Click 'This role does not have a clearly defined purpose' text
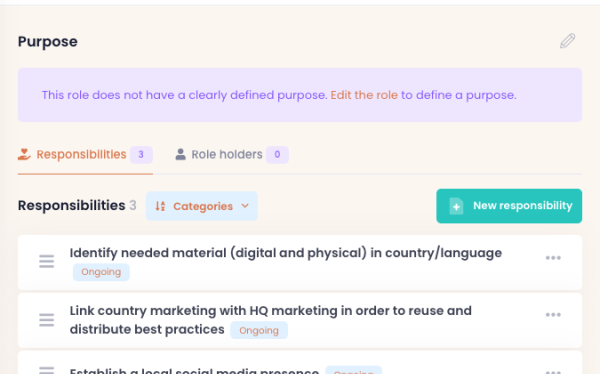 [184, 95]
